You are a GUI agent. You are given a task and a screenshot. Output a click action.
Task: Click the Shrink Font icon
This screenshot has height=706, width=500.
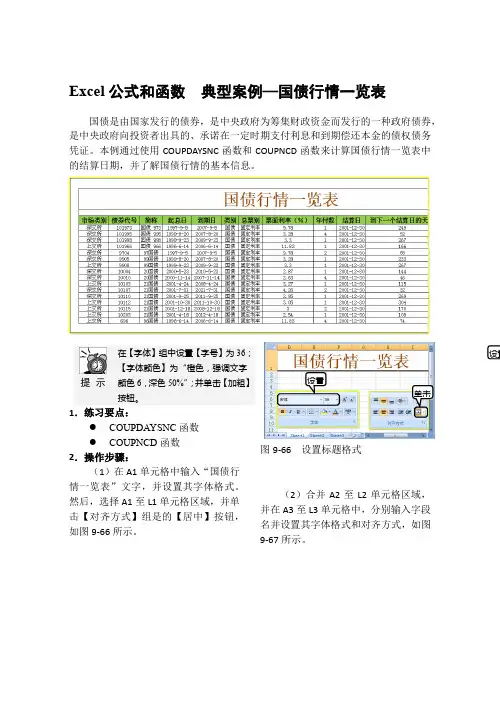351,399
